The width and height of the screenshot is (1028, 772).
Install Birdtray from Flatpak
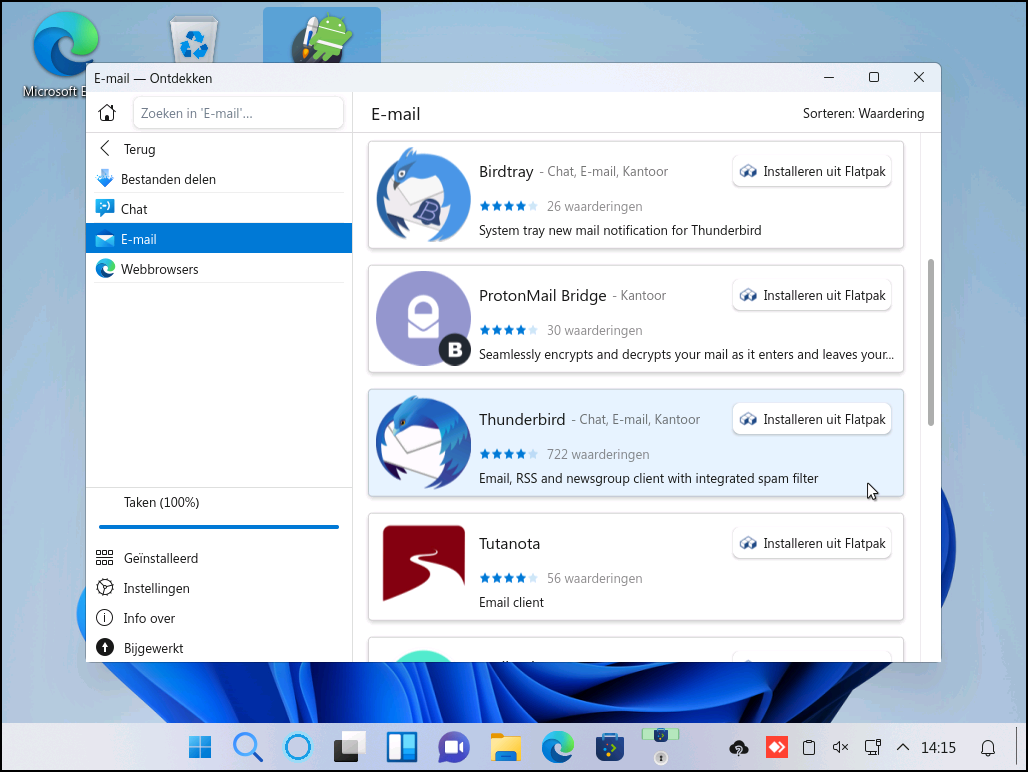(812, 171)
